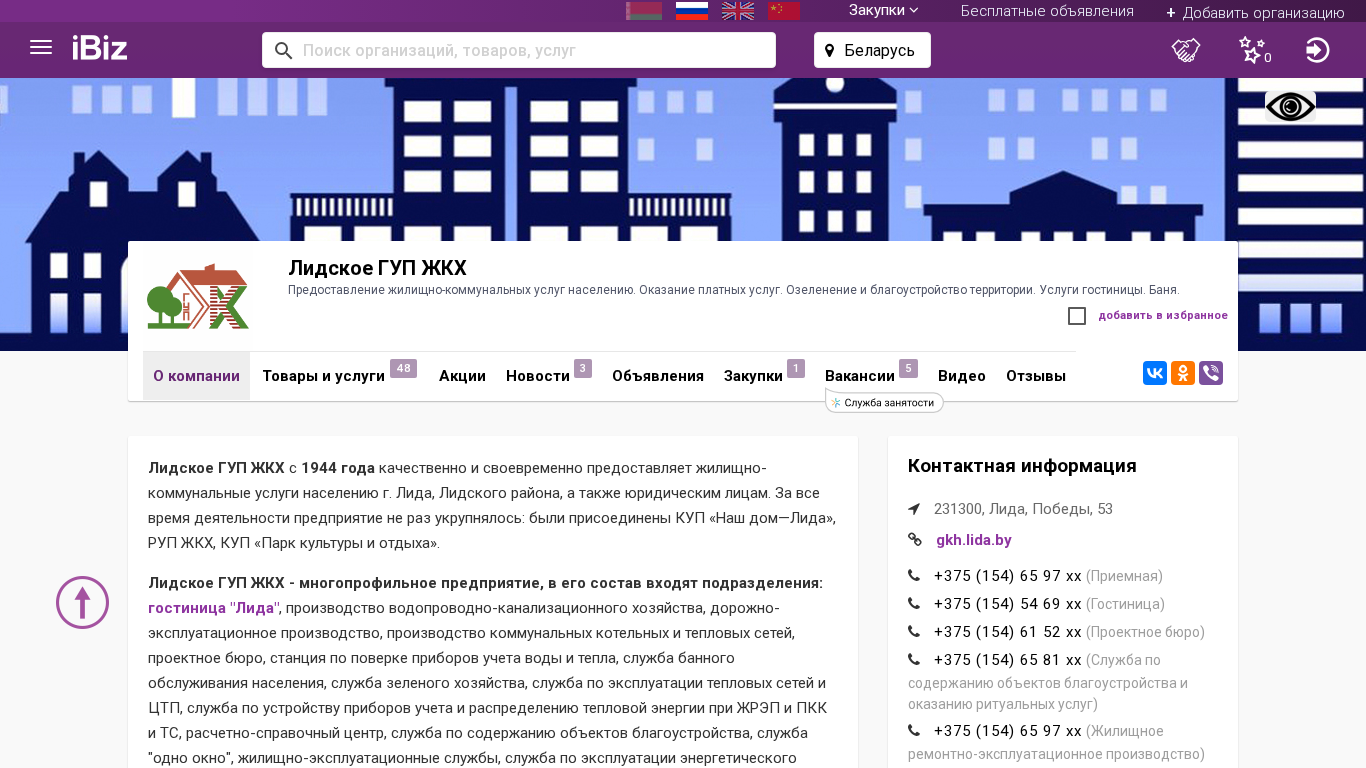
Task: Switch language to Russian flag
Action: [x=692, y=11]
